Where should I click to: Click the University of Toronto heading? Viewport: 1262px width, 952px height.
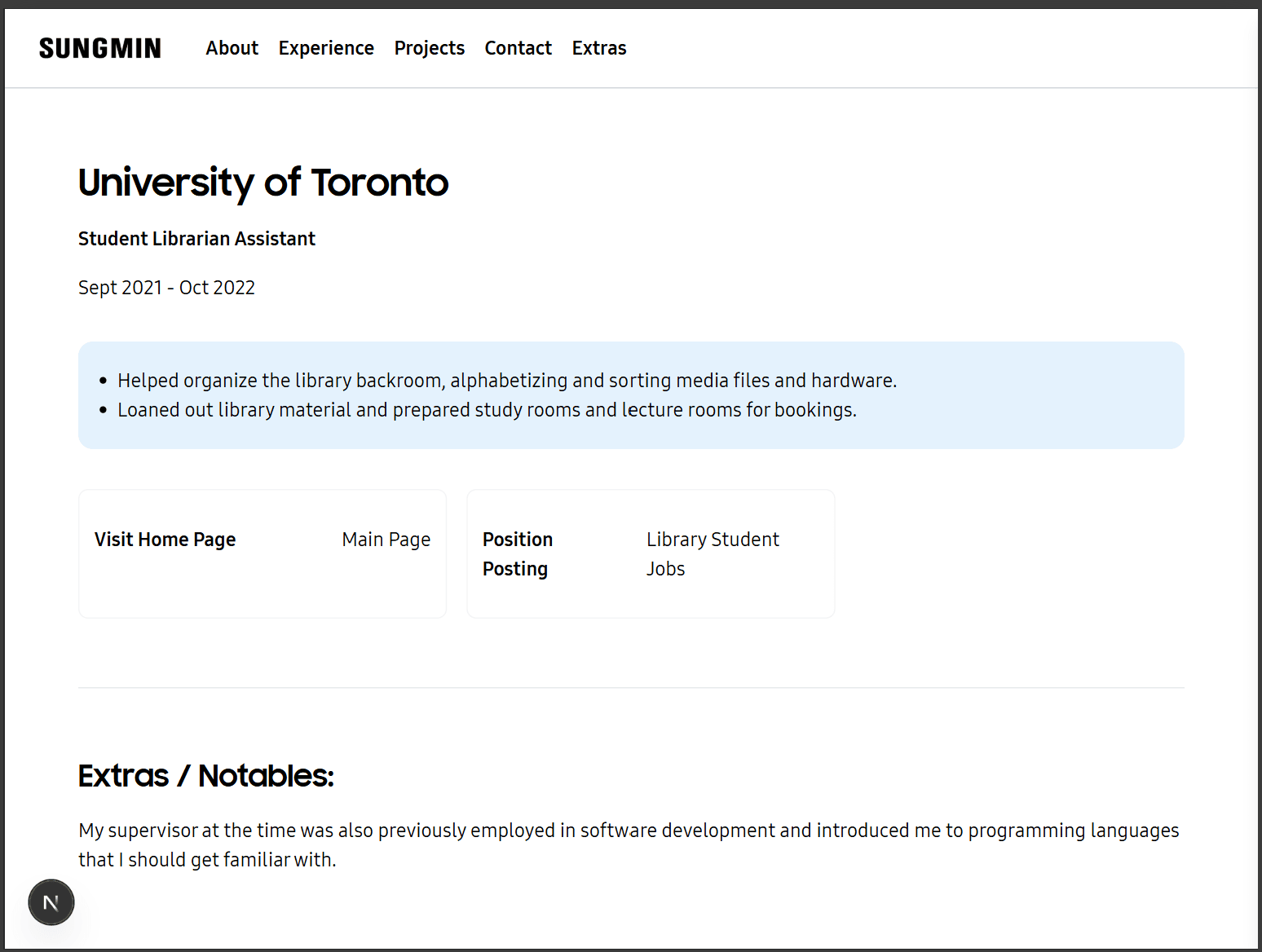(263, 183)
